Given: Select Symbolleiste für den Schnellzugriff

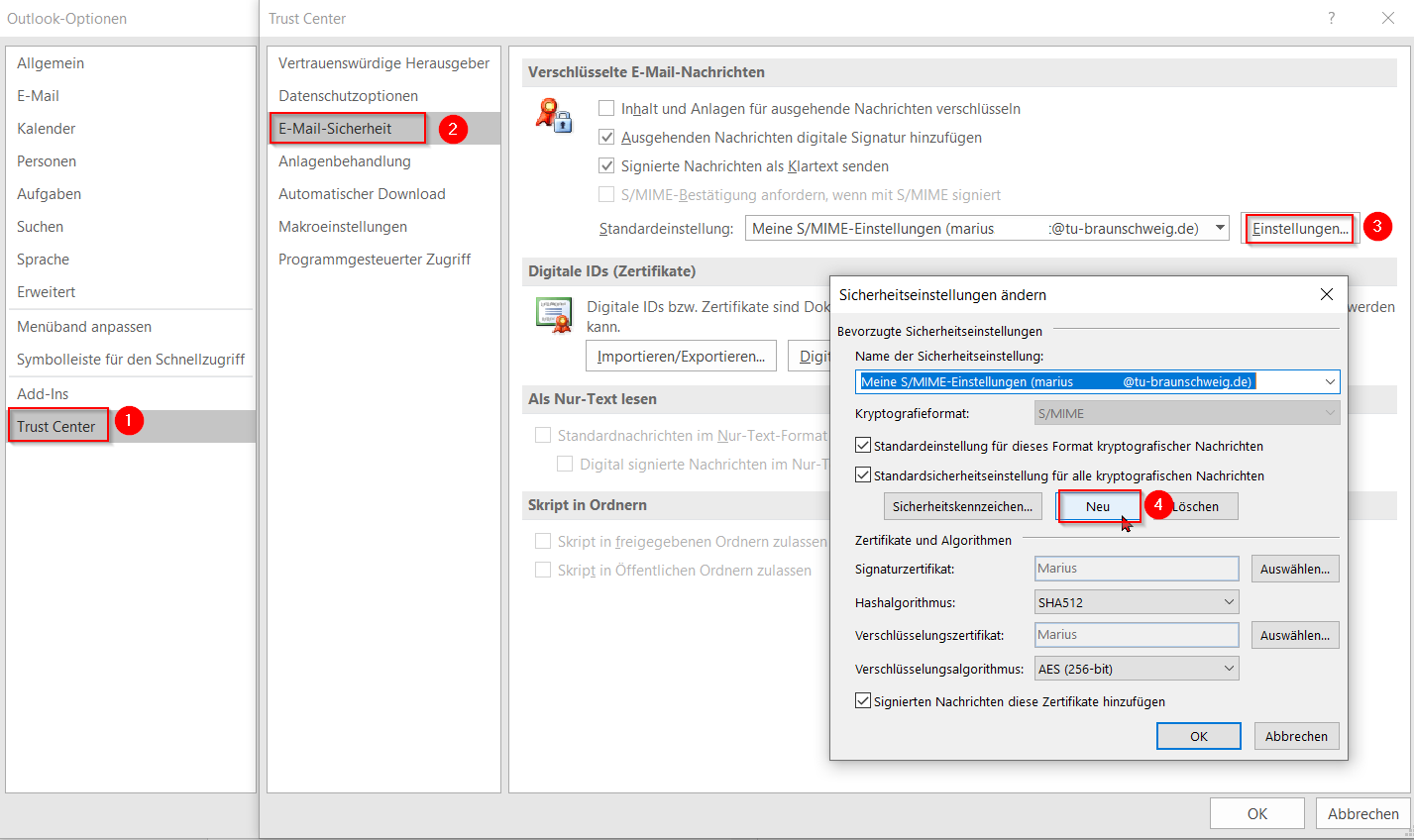Looking at the screenshot, I should (x=131, y=360).
